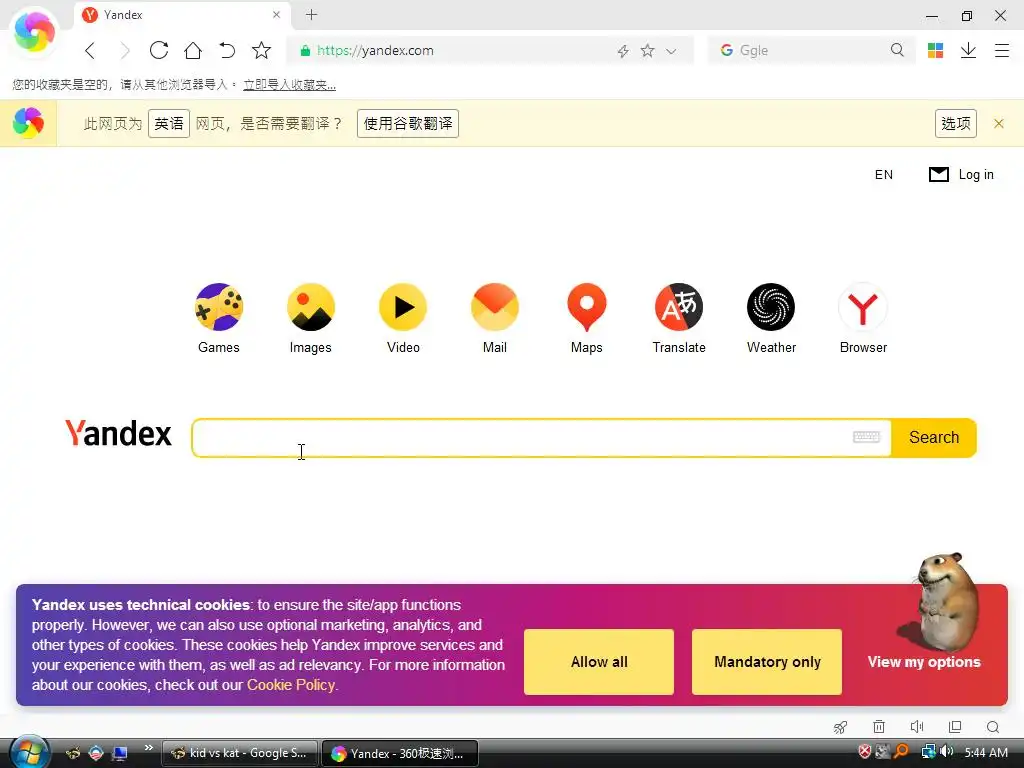Open Yandex Games service icon
The height and width of the screenshot is (768, 1024).
(x=219, y=308)
